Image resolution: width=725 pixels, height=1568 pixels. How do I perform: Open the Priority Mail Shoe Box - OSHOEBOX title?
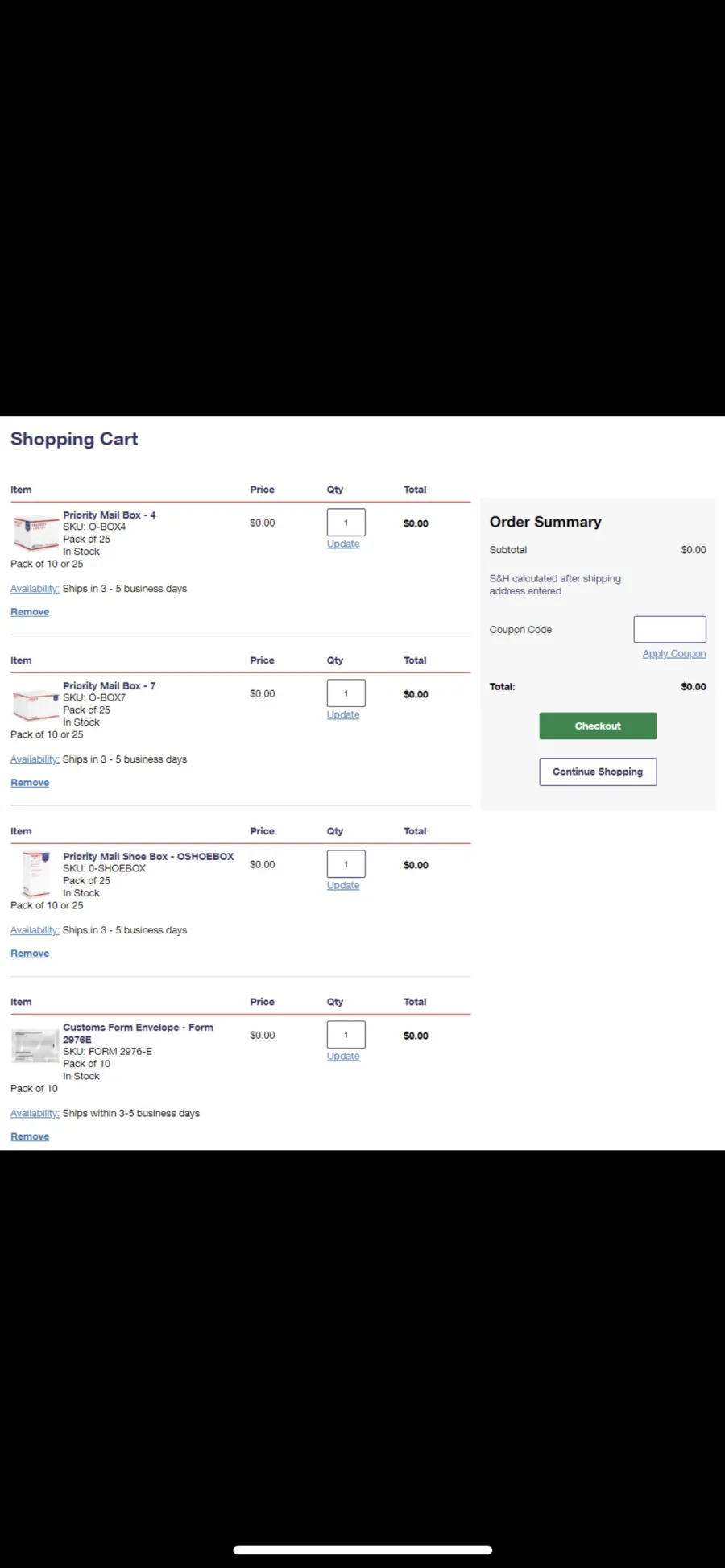pyautogui.click(x=148, y=857)
